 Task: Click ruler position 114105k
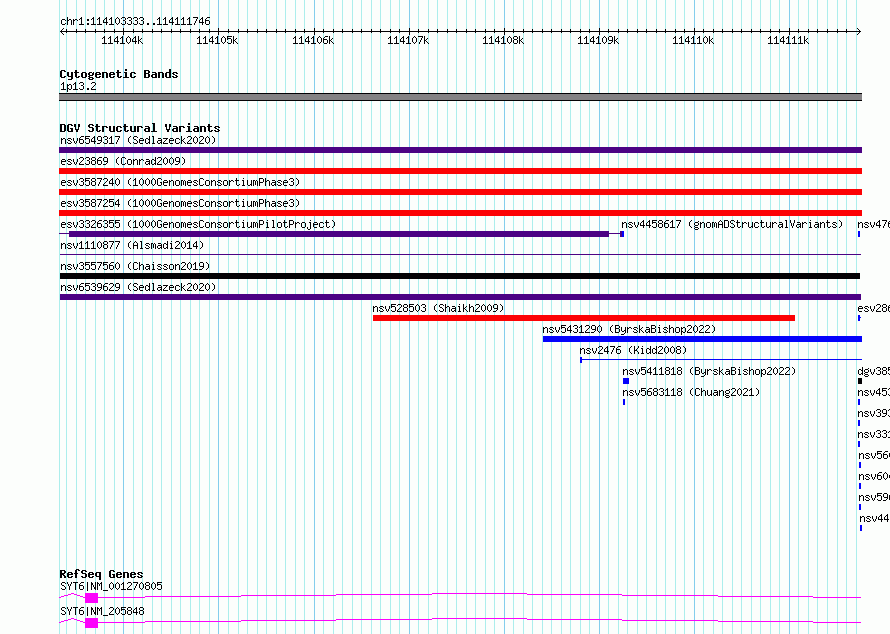217,40
